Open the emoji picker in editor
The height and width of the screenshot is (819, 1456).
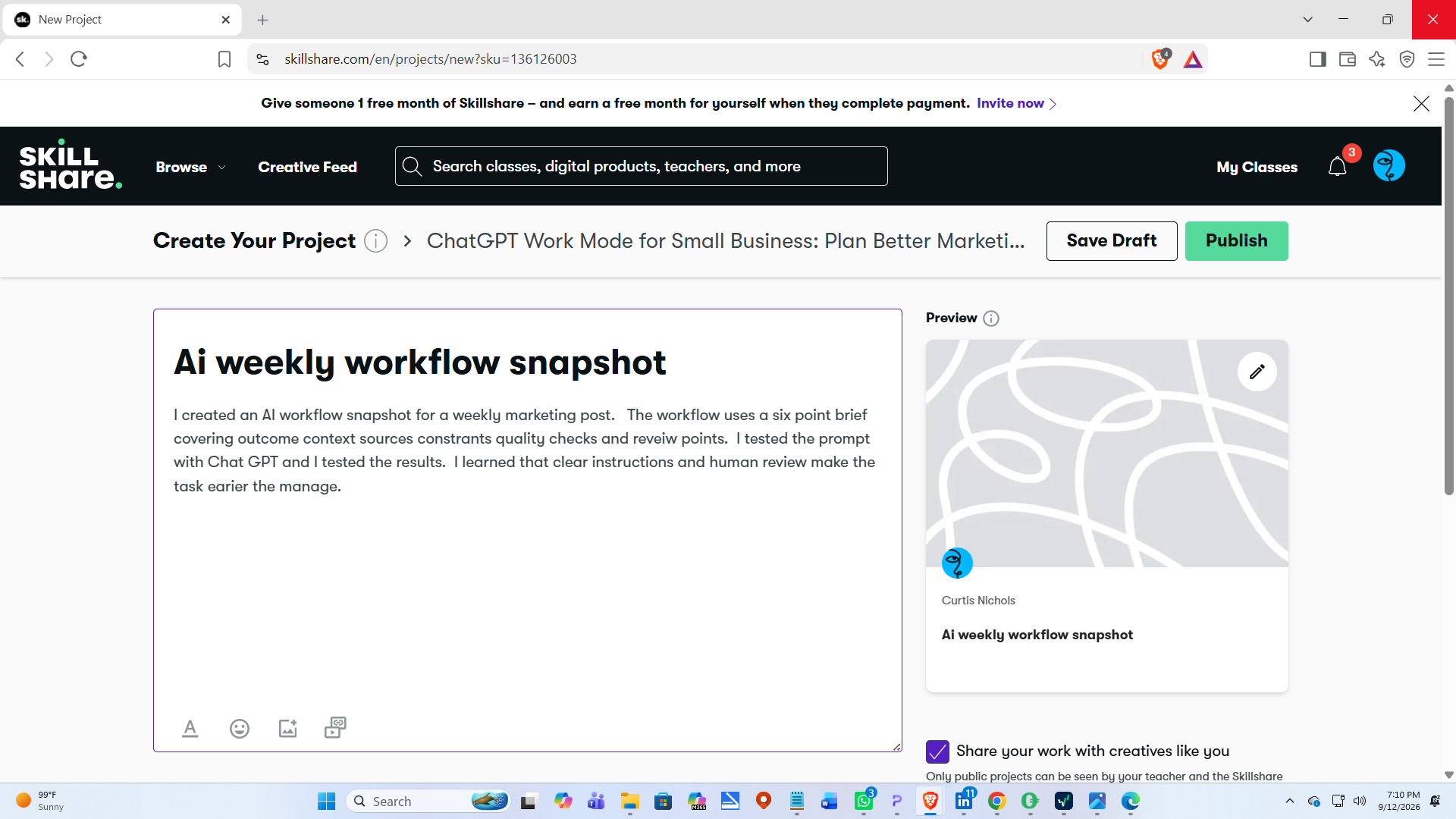coord(240,729)
